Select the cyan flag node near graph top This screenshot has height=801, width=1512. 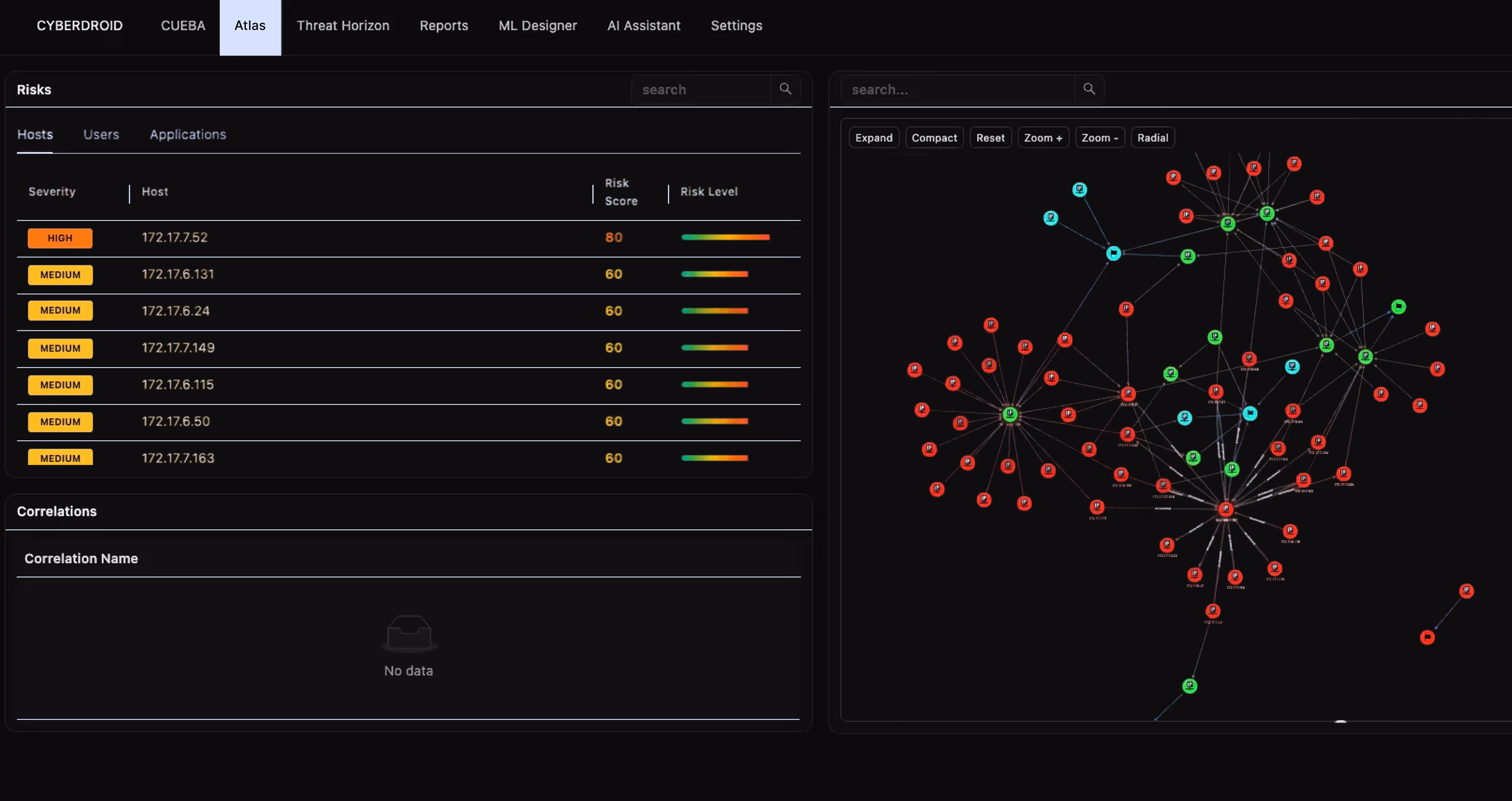click(x=1113, y=253)
